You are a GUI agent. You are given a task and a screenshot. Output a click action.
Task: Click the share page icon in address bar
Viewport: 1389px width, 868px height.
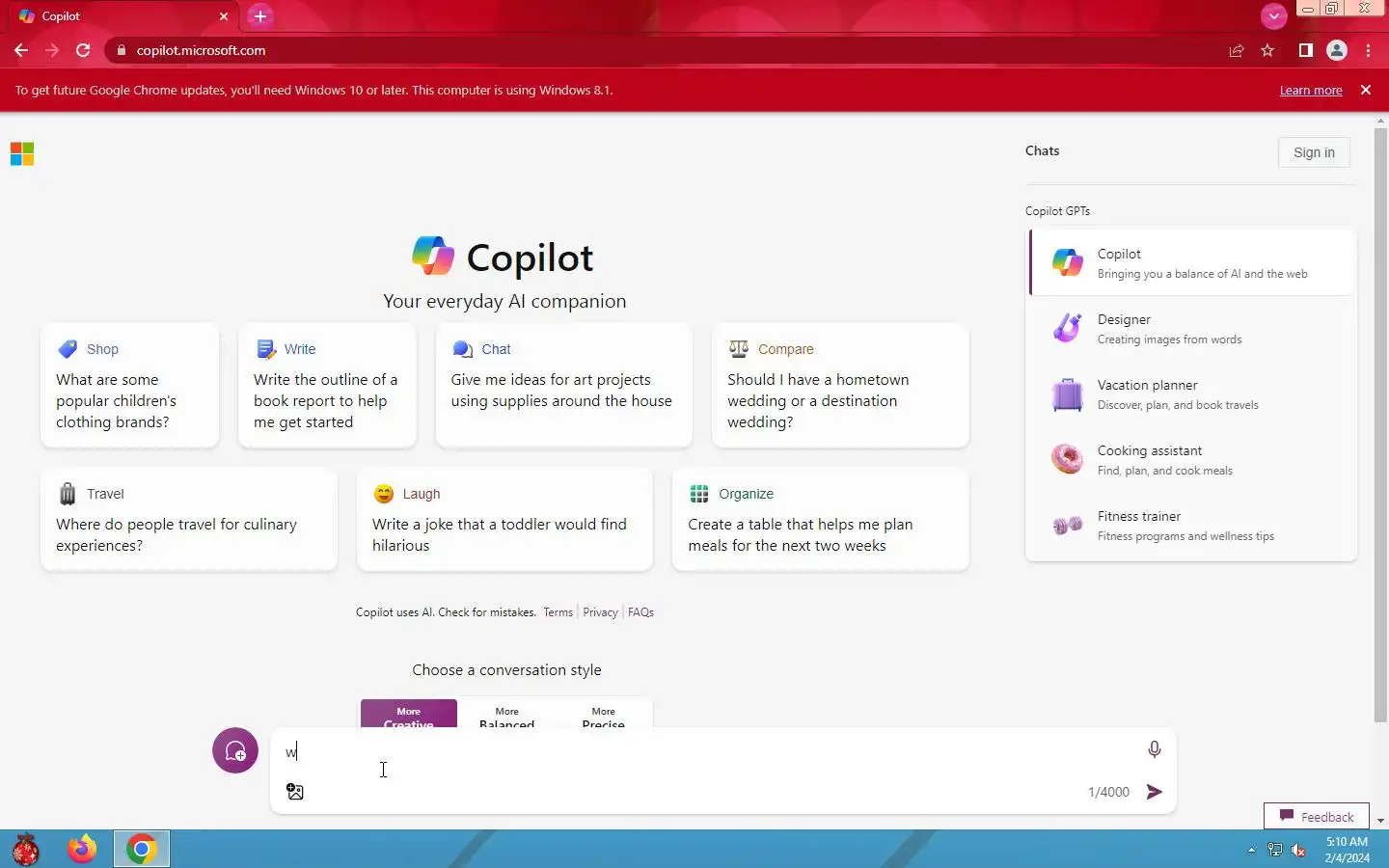point(1237,50)
